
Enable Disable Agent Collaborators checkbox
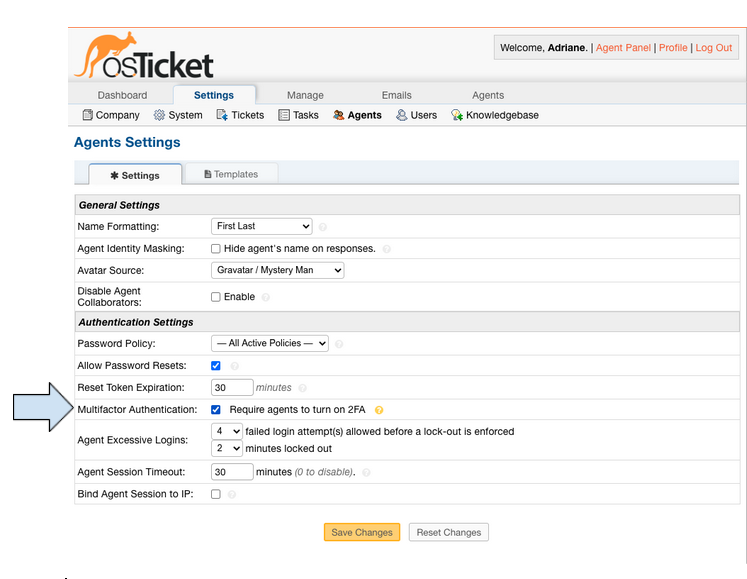click(216, 297)
